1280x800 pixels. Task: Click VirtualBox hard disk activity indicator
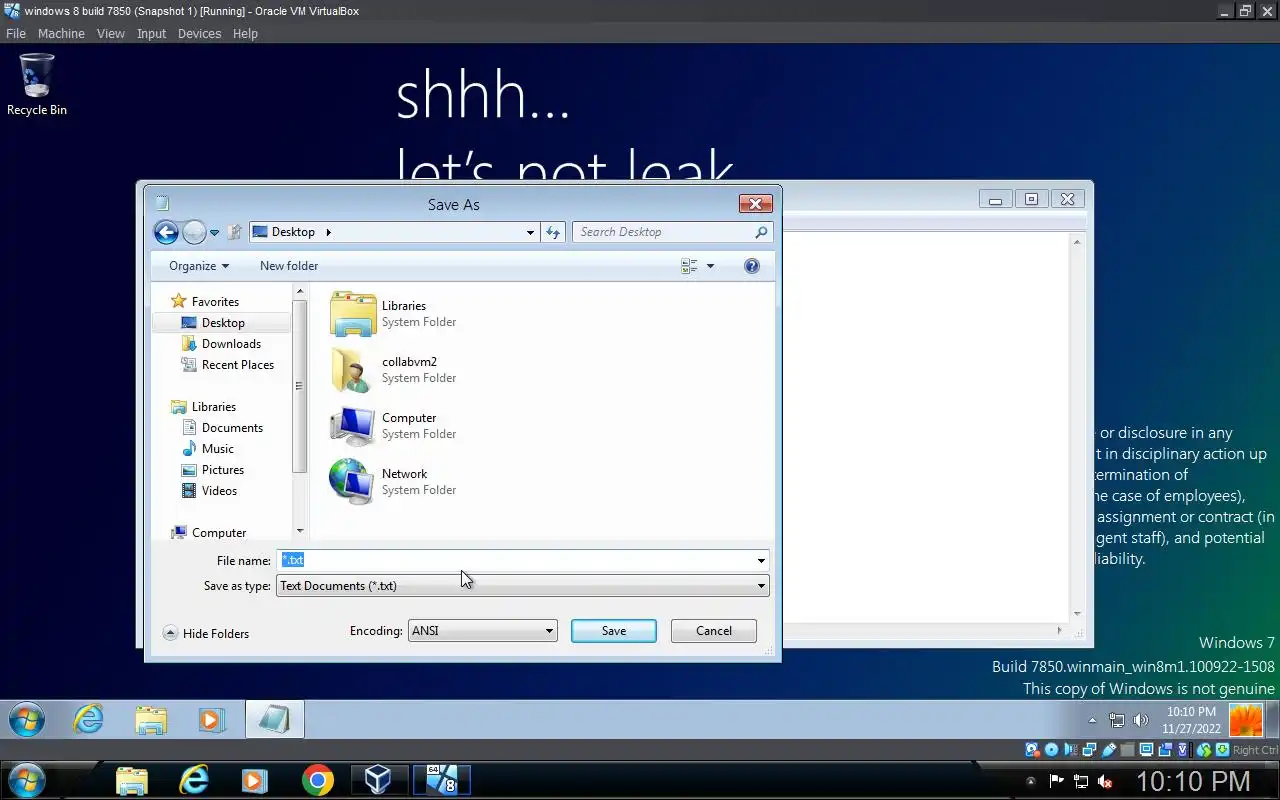click(1031, 750)
